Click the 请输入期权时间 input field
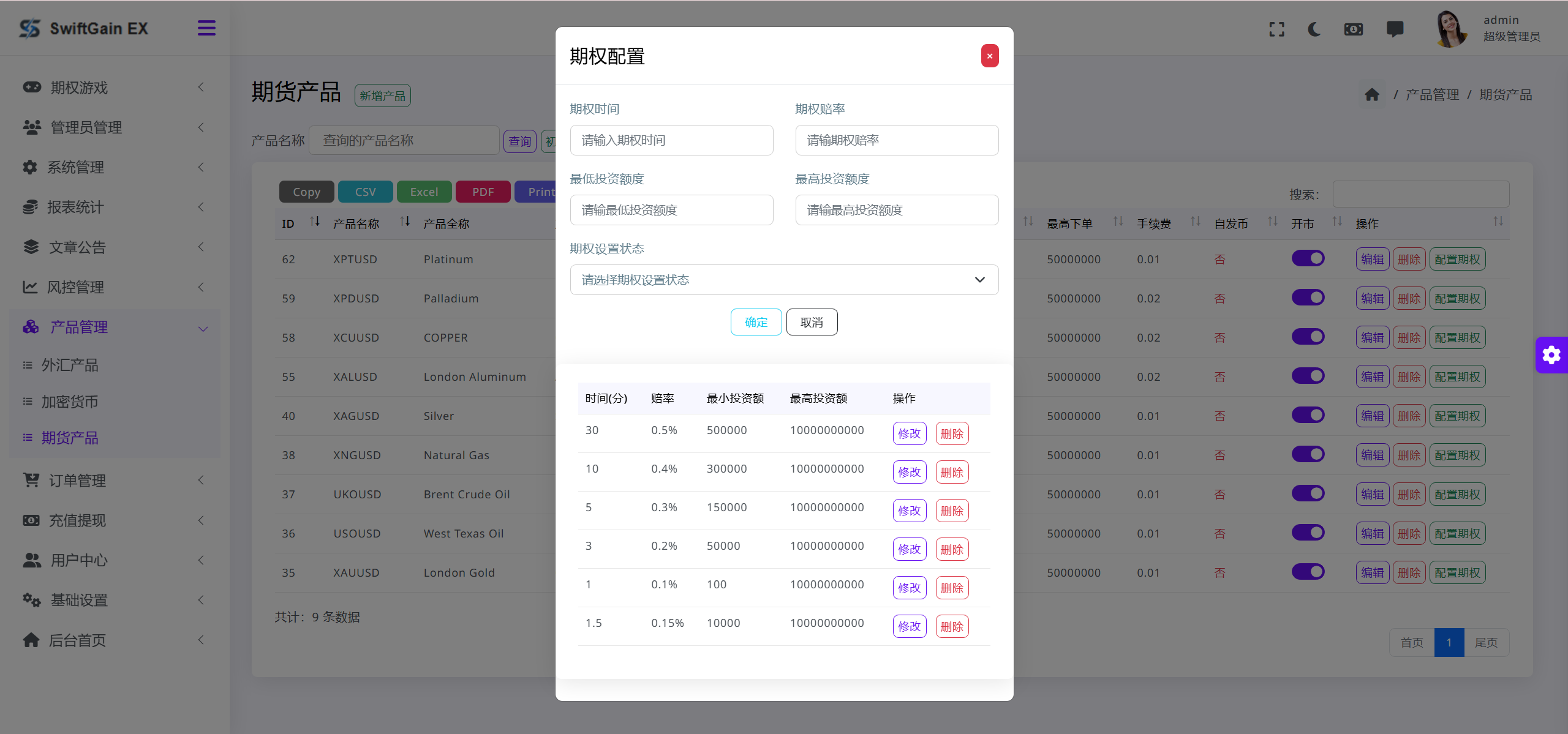Image resolution: width=1568 pixels, height=734 pixels. 671,140
